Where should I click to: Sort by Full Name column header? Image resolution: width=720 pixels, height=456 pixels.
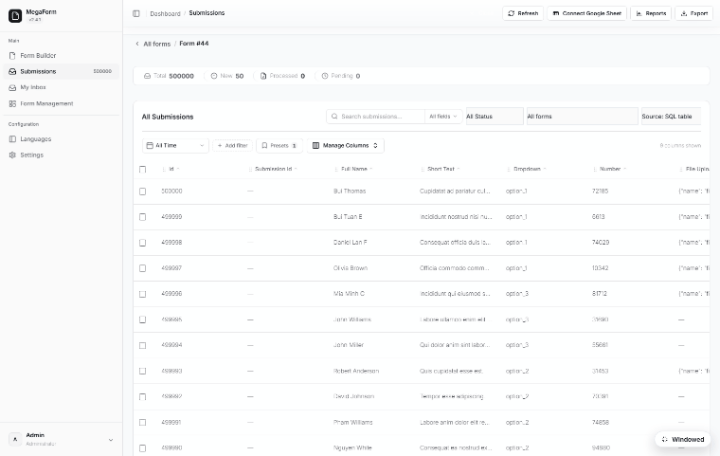pyautogui.click(x=357, y=169)
